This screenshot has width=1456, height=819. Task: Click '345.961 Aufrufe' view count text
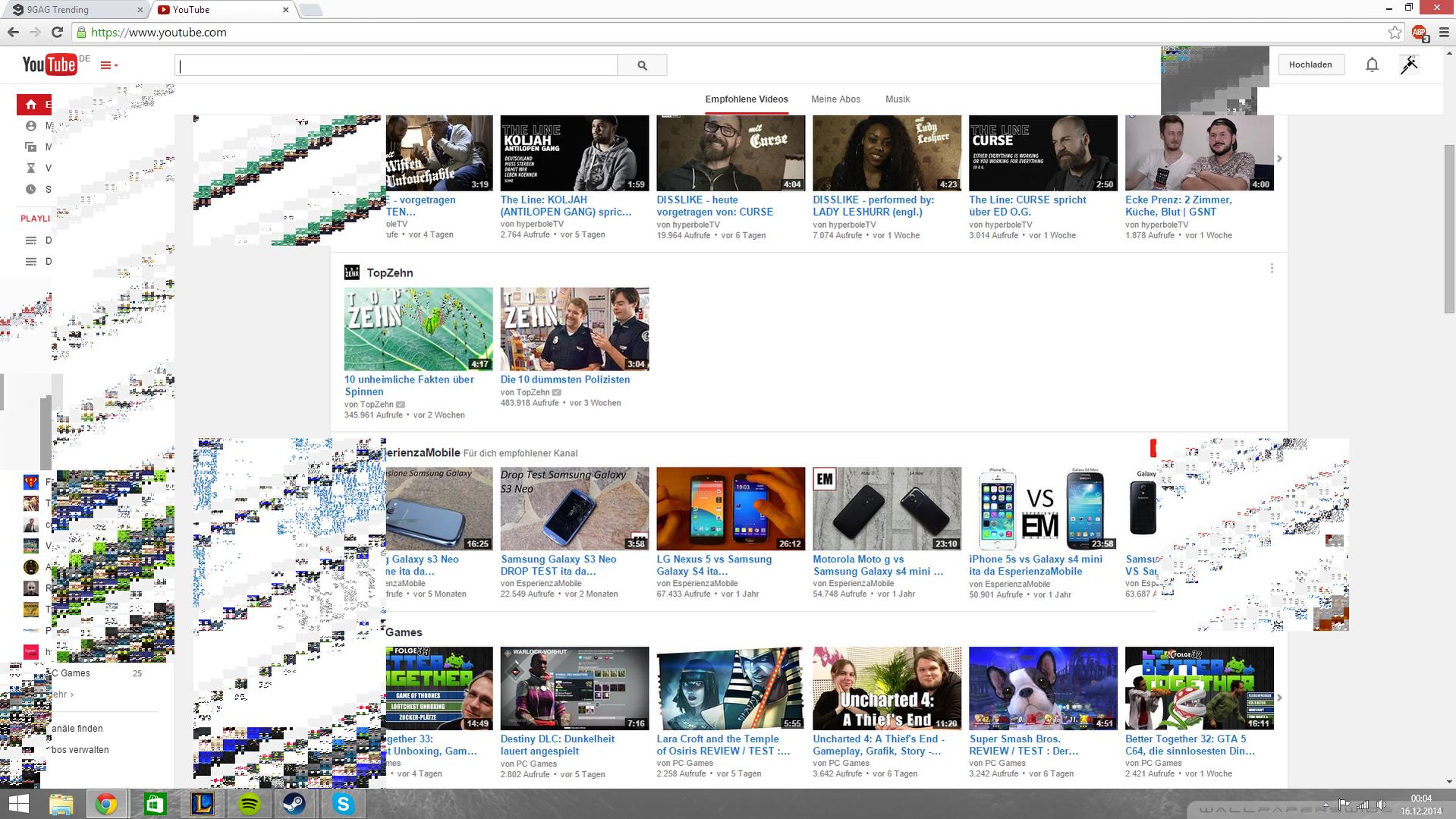(373, 415)
